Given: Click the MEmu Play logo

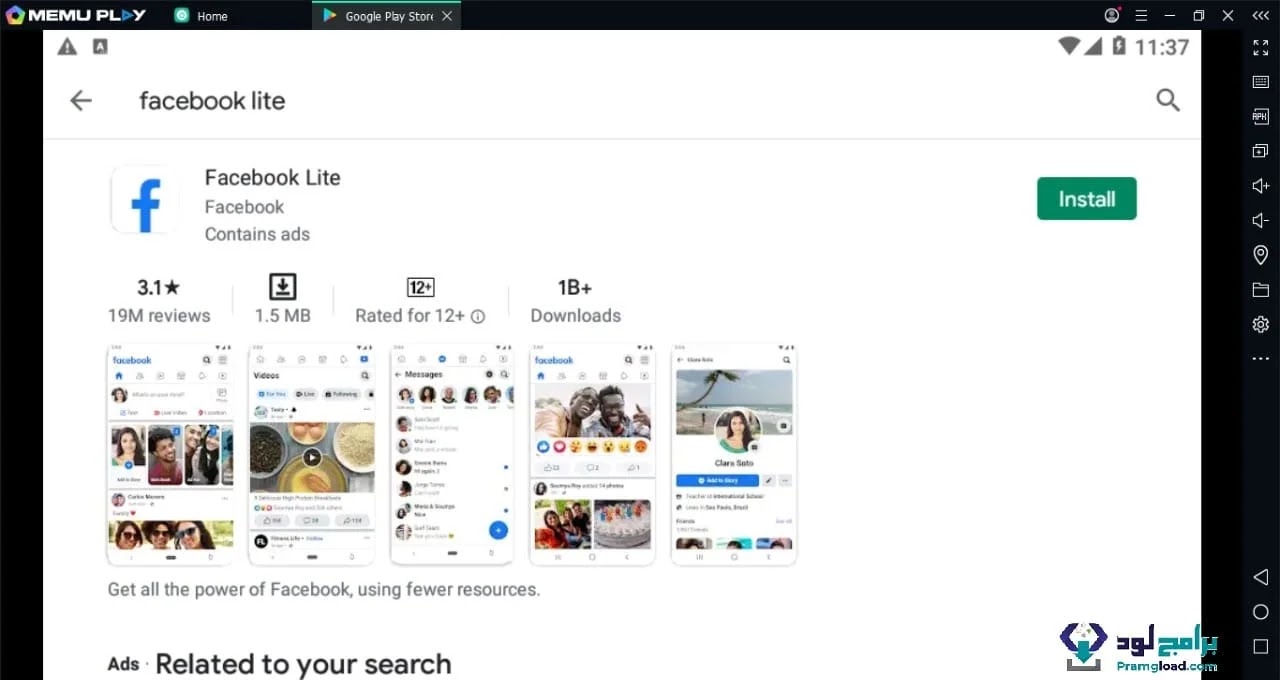Looking at the screenshot, I should pos(76,15).
